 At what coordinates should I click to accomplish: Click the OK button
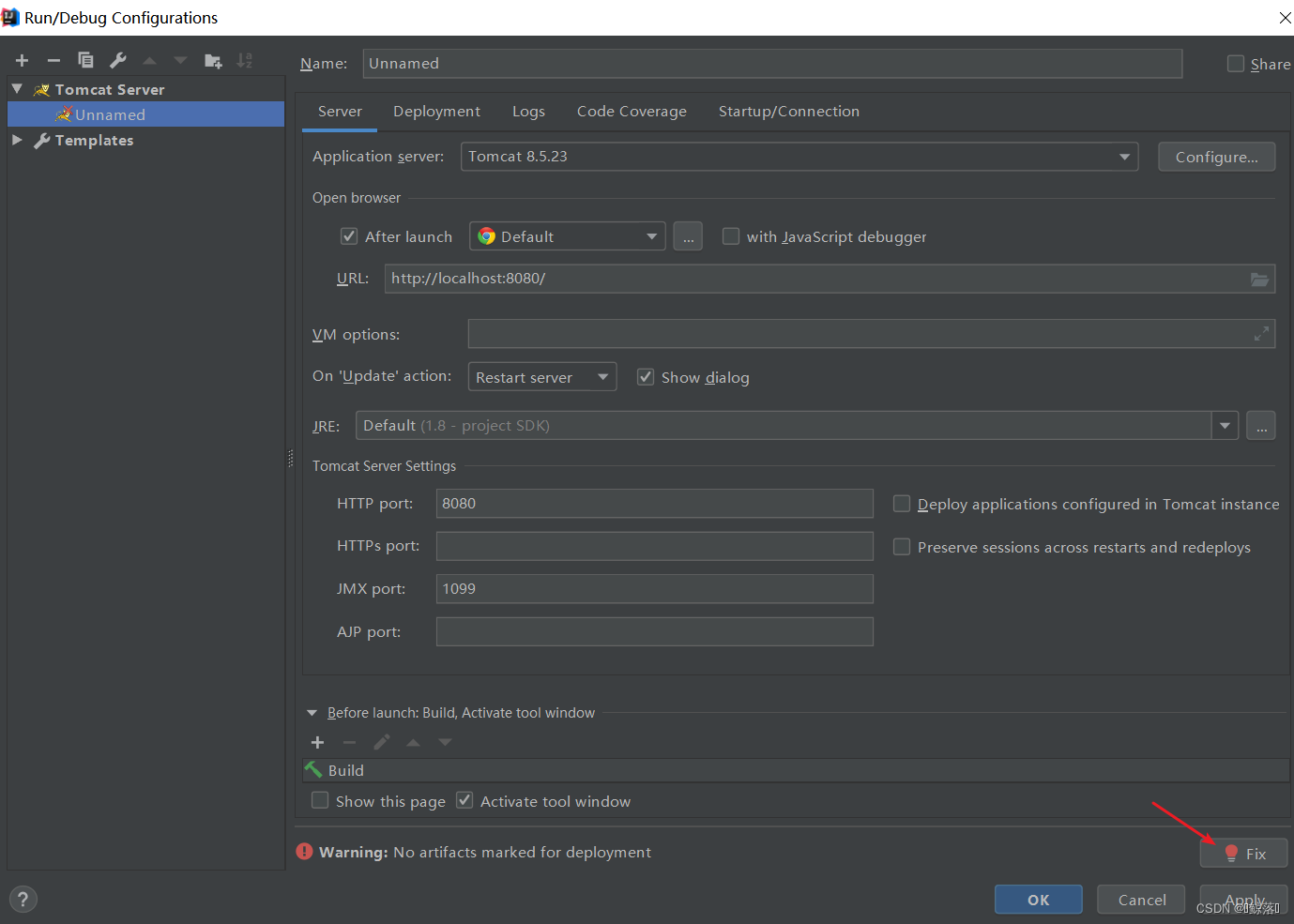click(1039, 900)
